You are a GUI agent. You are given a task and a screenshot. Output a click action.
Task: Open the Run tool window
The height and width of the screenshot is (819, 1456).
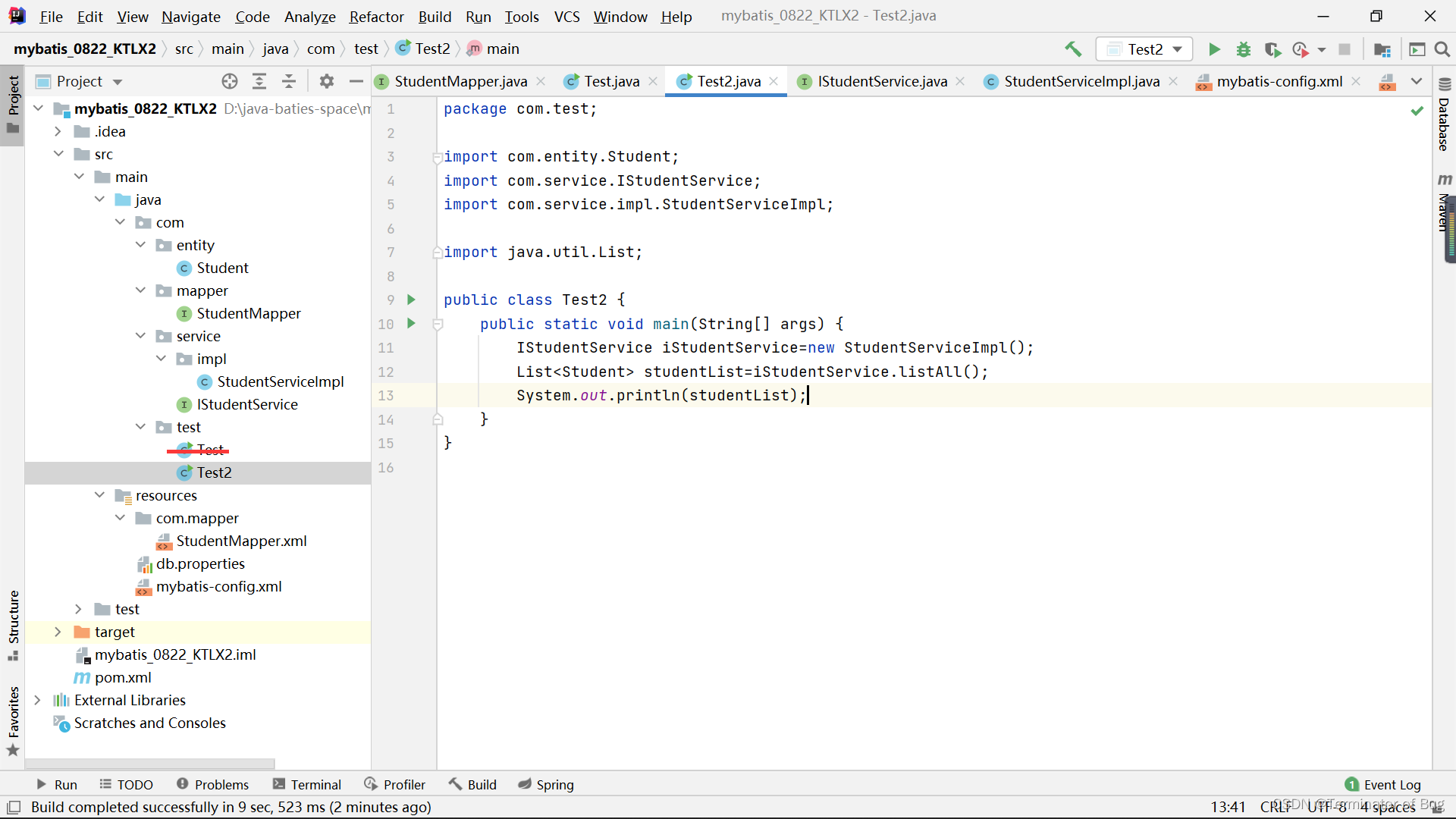57,785
